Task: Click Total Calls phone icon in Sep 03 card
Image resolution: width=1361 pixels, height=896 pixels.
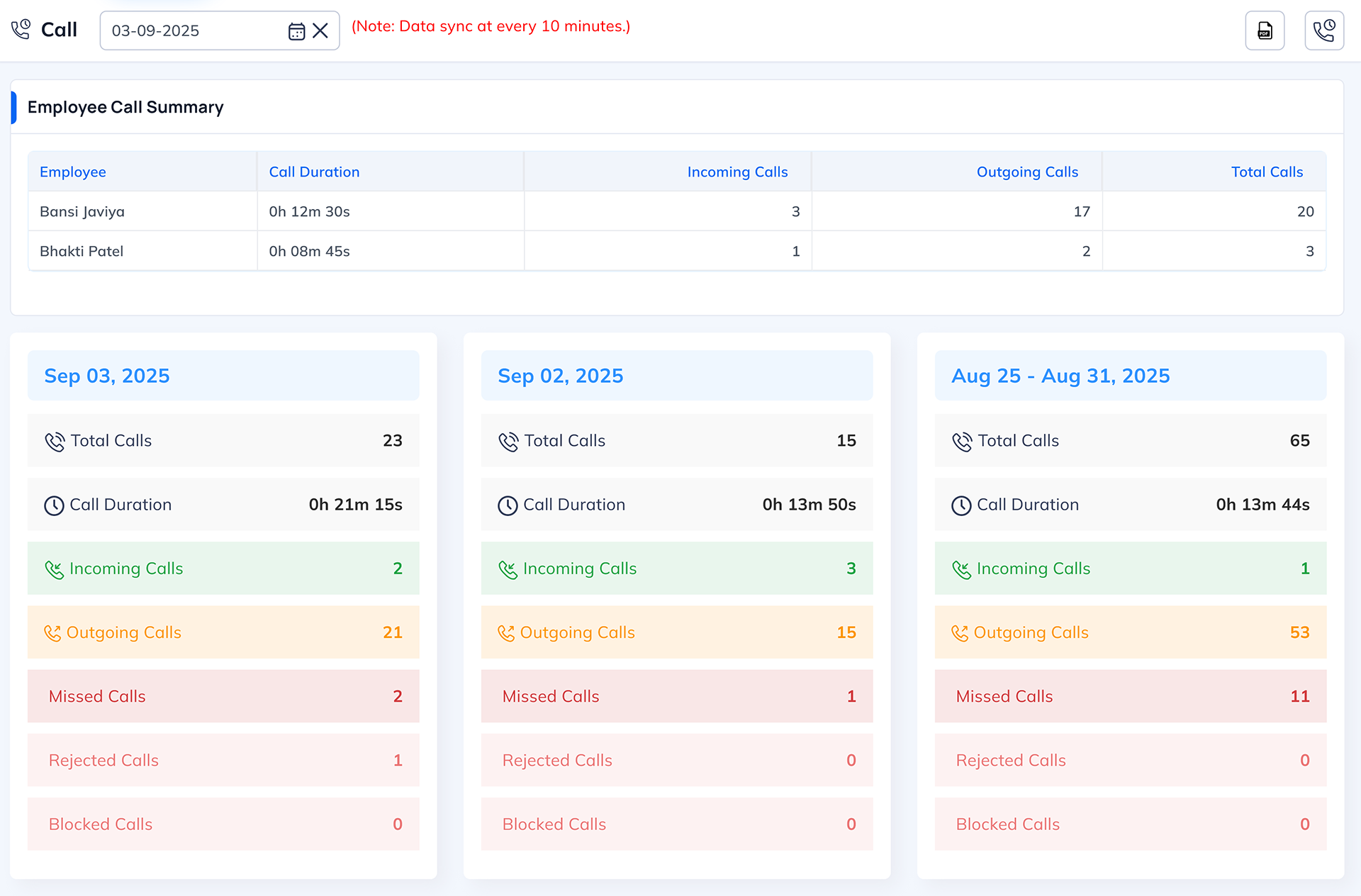Action: coord(55,442)
